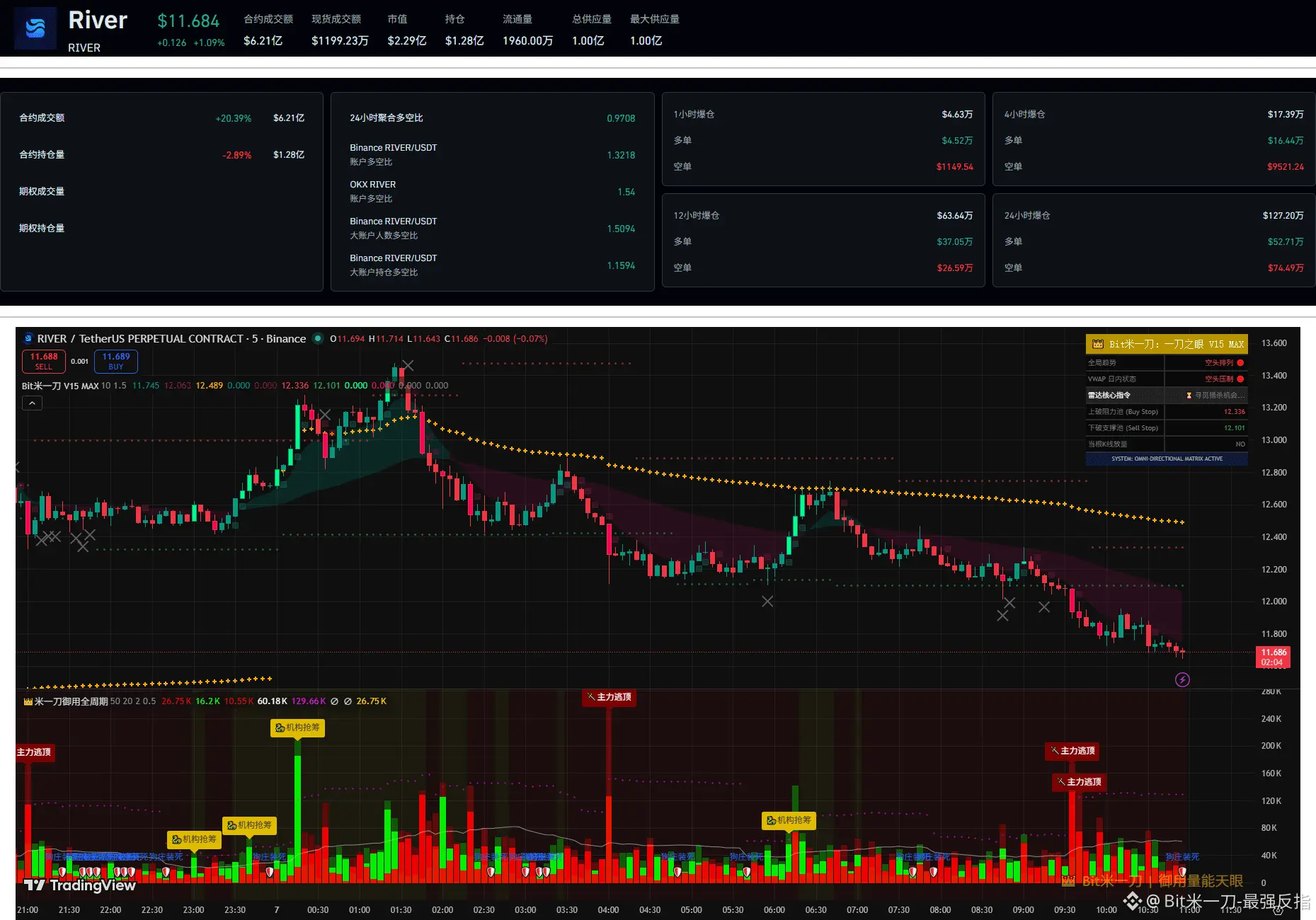1316x920 pixels.
Task: Click the TradingView logo
Action: click(79, 885)
